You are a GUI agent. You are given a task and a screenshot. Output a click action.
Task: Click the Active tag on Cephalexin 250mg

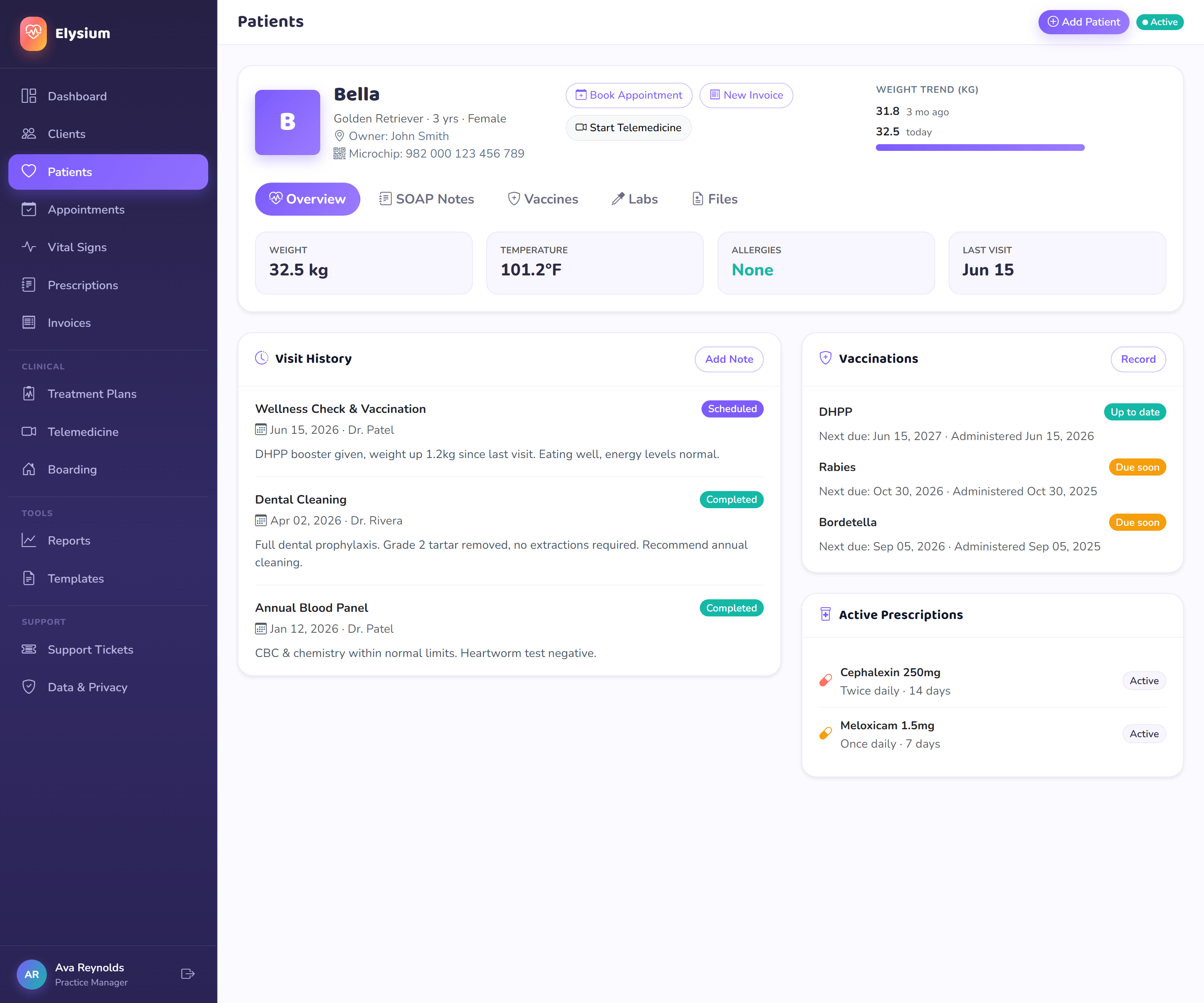(1144, 681)
